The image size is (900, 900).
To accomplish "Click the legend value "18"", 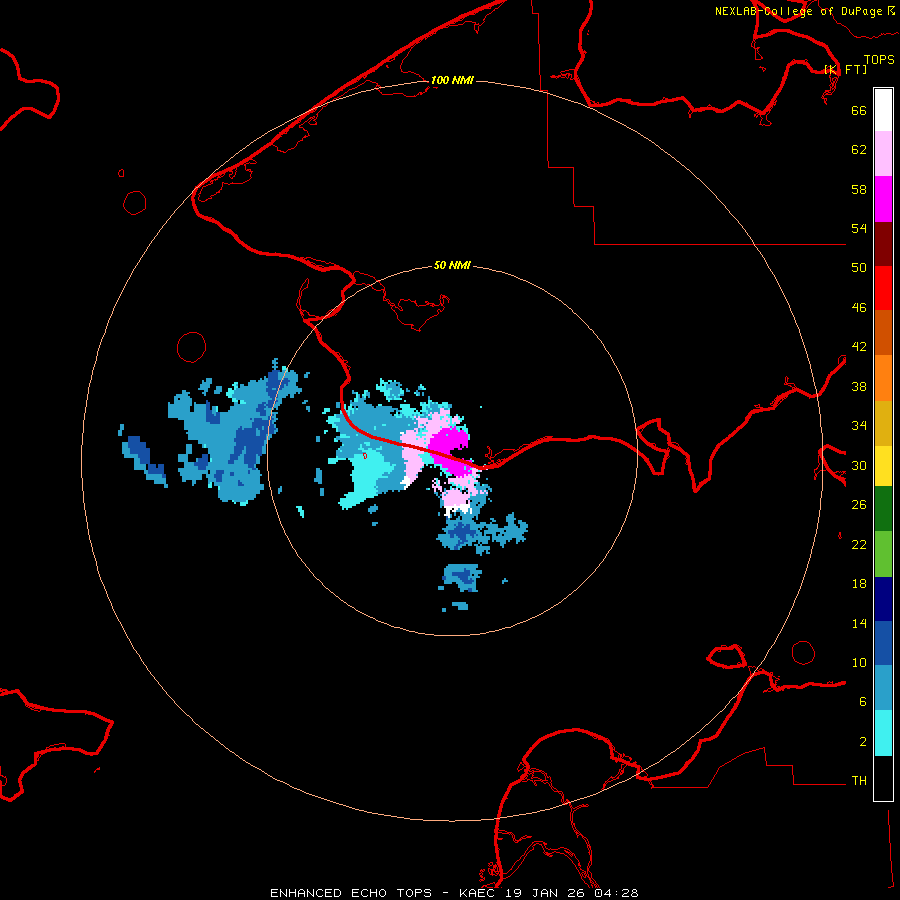I will (859, 584).
